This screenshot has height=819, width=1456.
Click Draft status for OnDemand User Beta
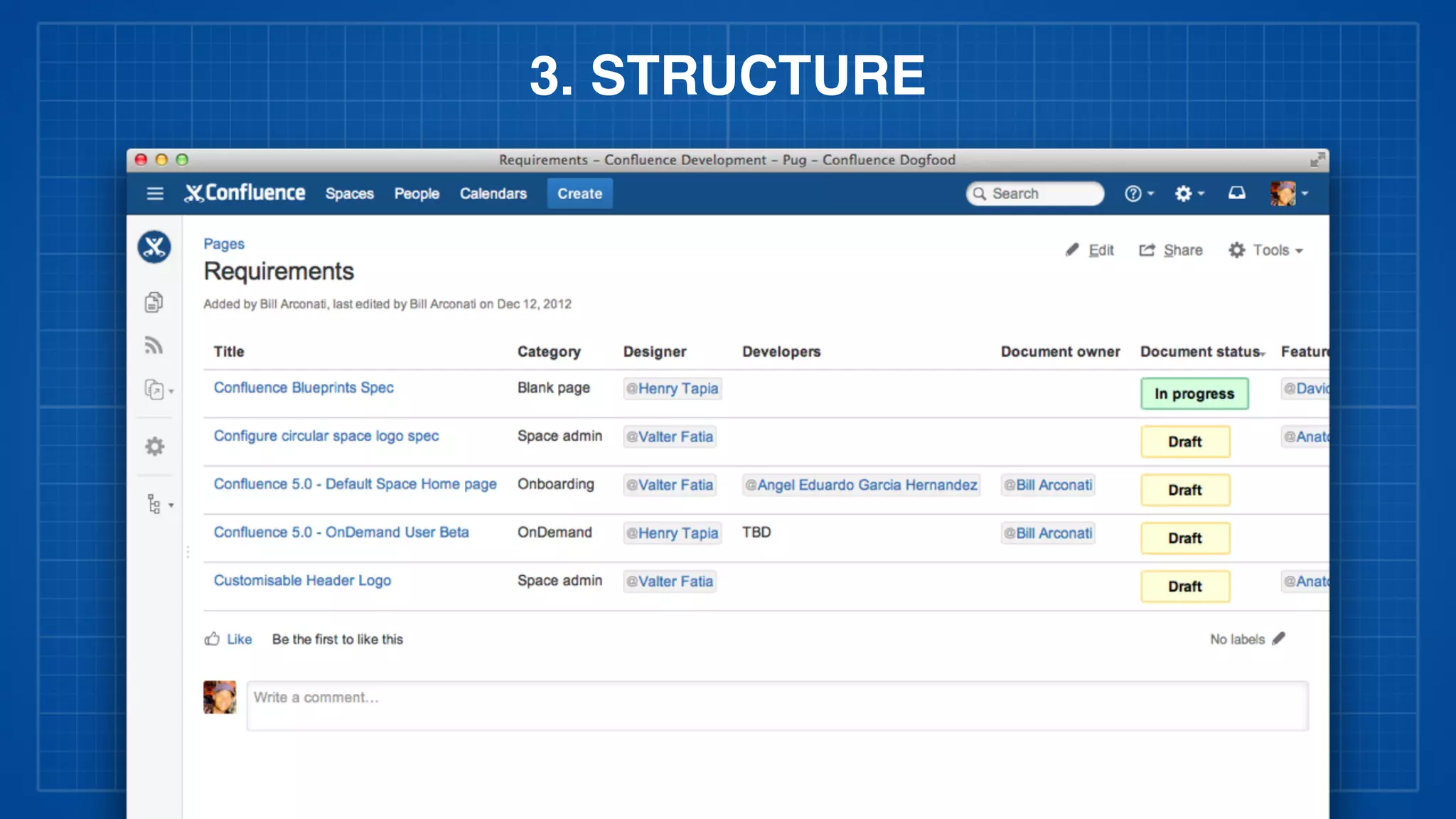(1185, 538)
